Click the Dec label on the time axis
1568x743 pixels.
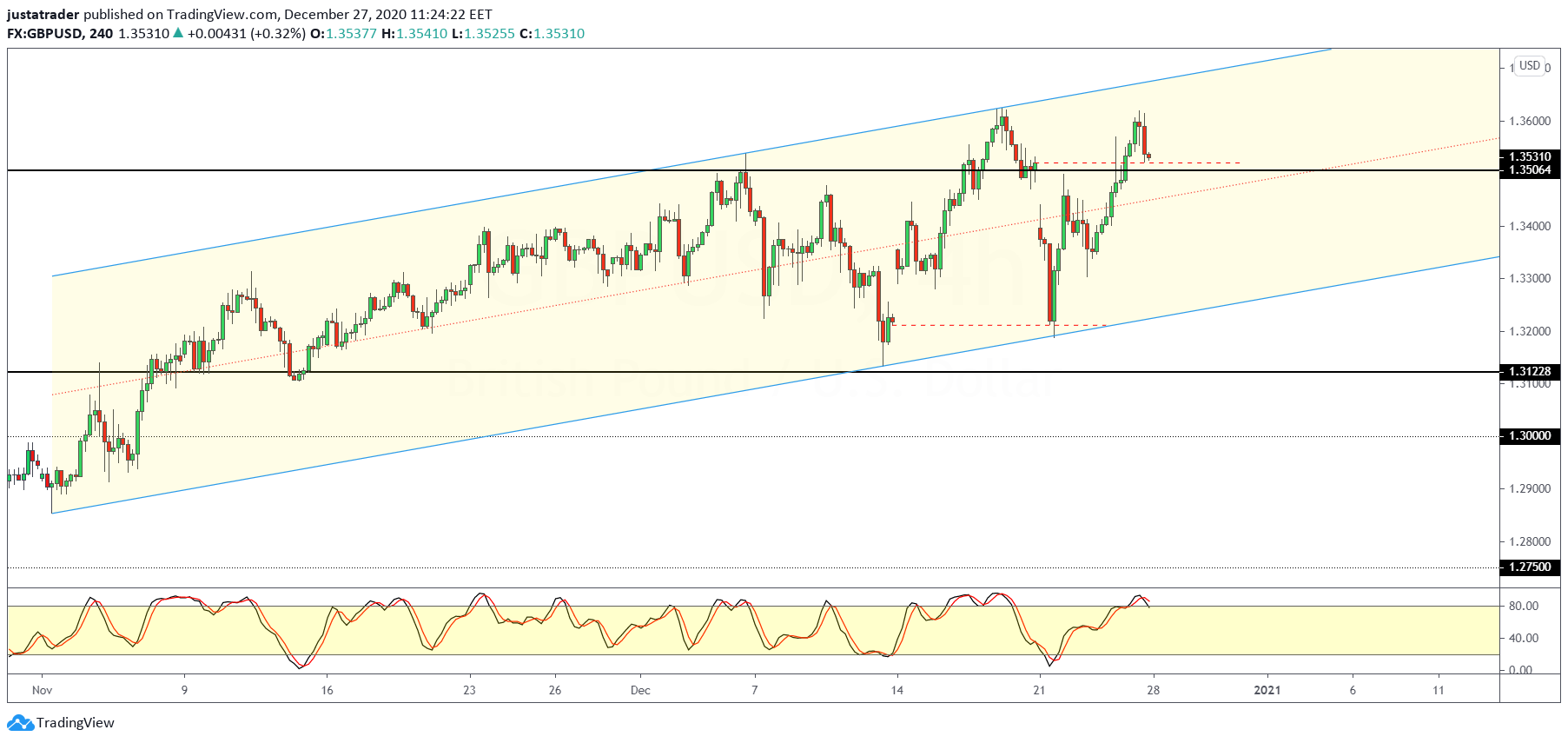click(x=640, y=691)
